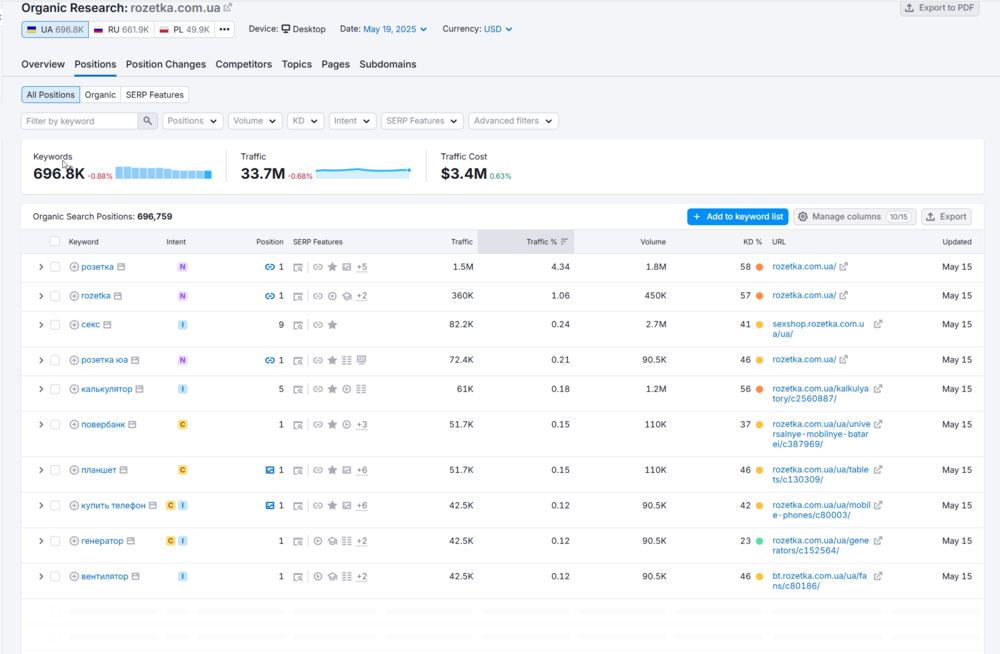Switch to the Position Changes tab
Screen dimensions: 1000x654
[x=166, y=64]
